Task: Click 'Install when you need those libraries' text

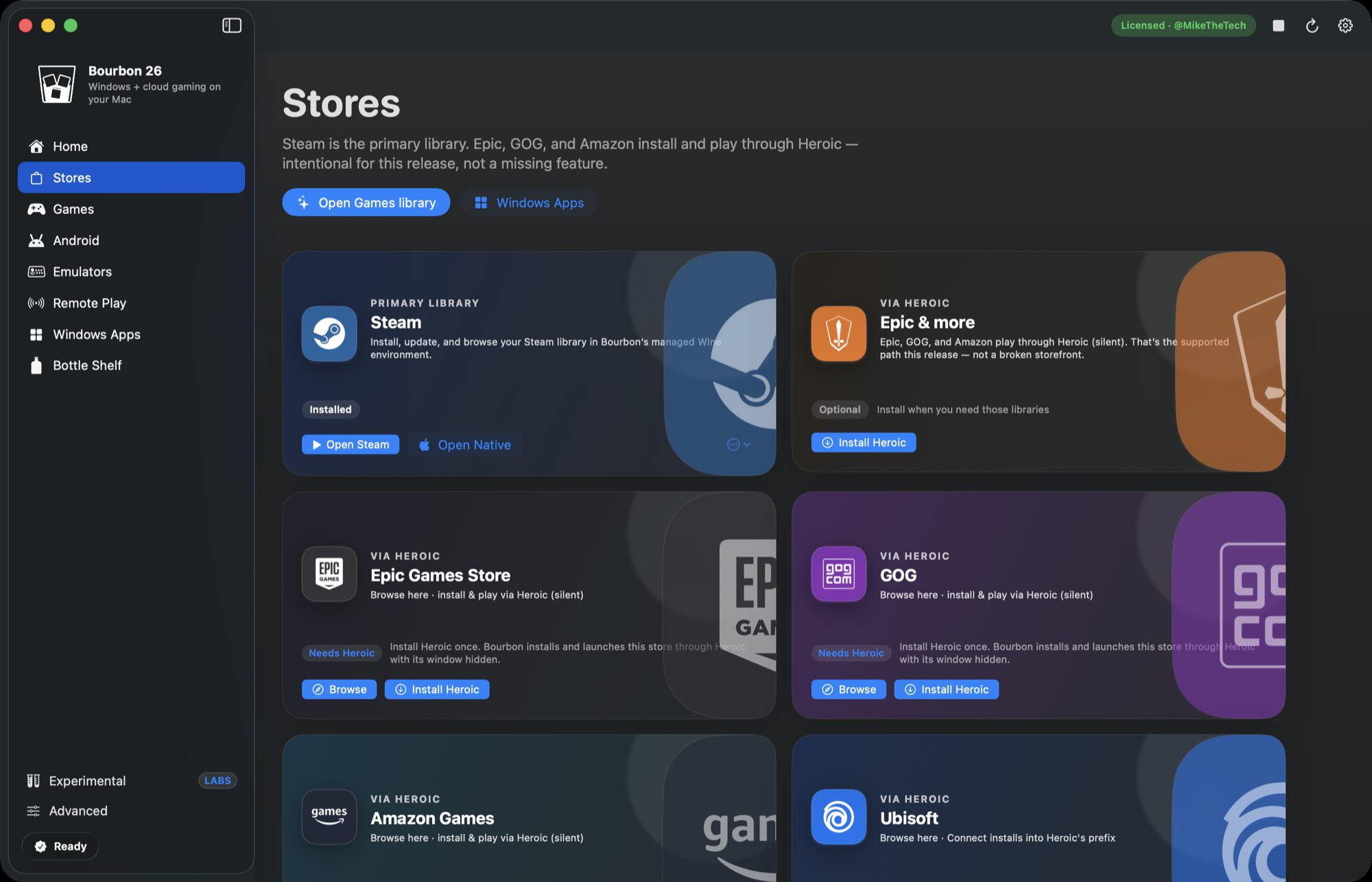Action: point(963,410)
